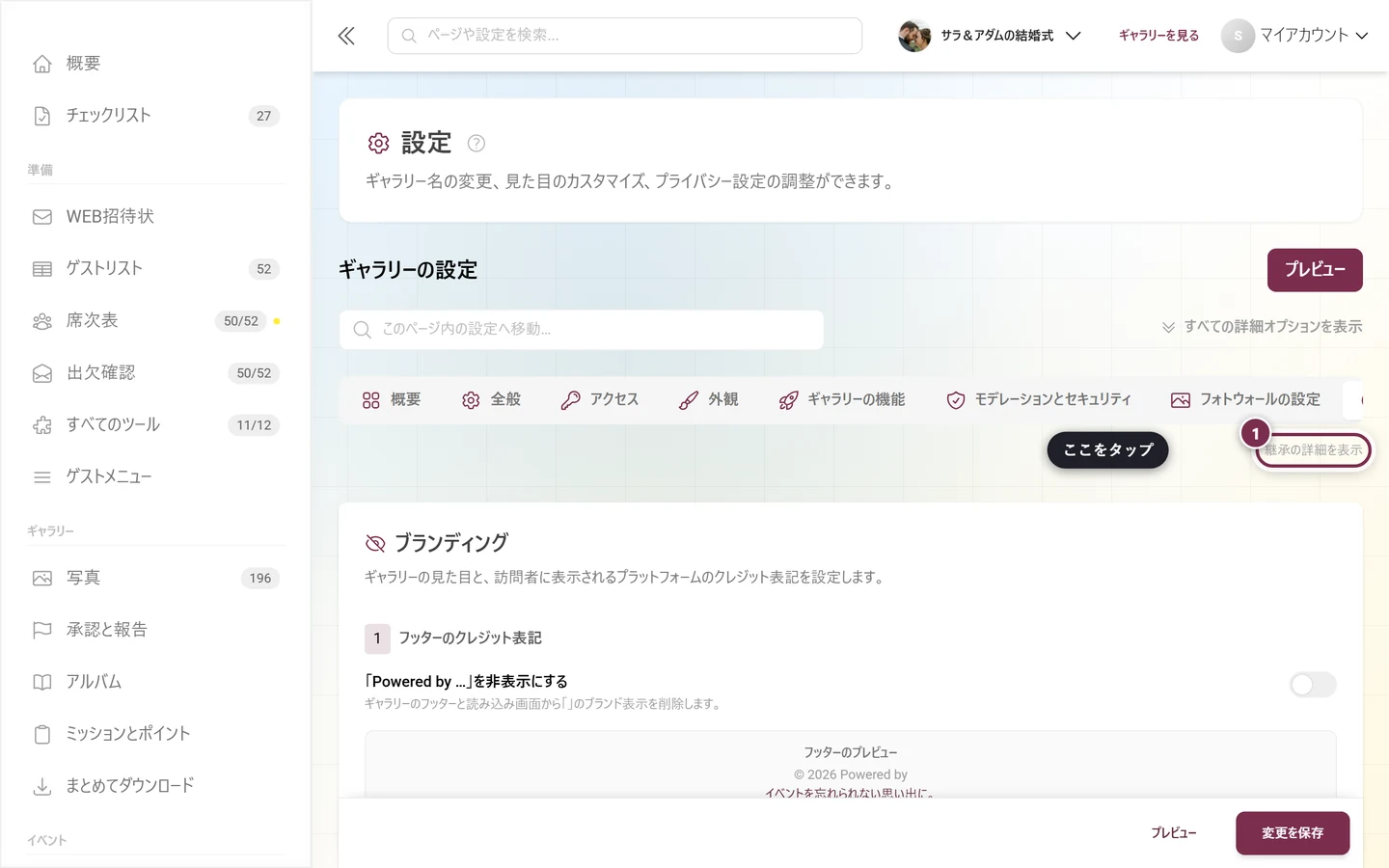The width and height of the screenshot is (1389, 868).
Task: Open アルバム in the sidebar
Action: pyautogui.click(x=155, y=683)
